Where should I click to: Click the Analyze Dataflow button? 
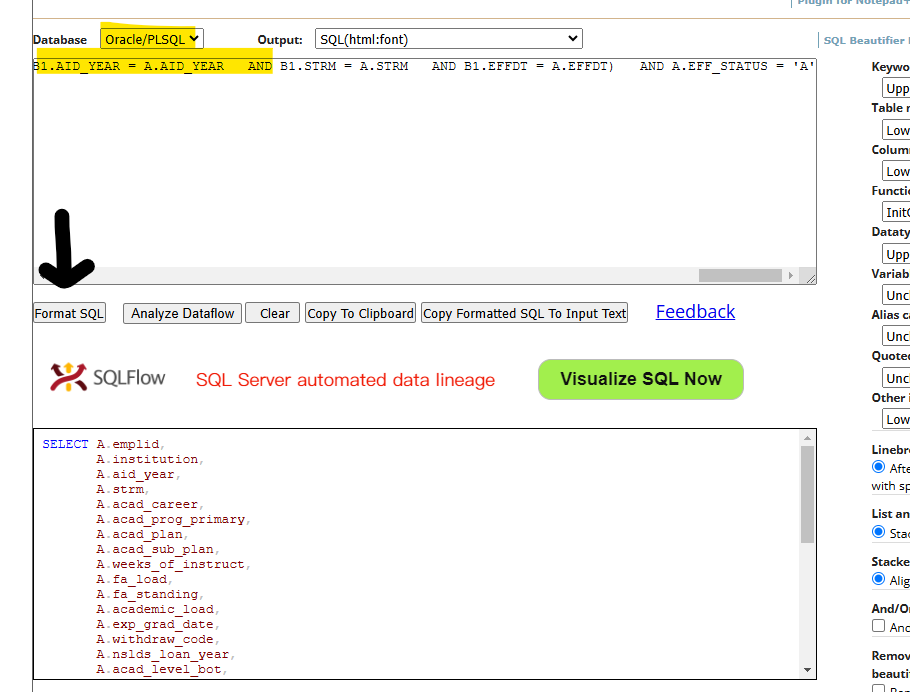tap(182, 313)
